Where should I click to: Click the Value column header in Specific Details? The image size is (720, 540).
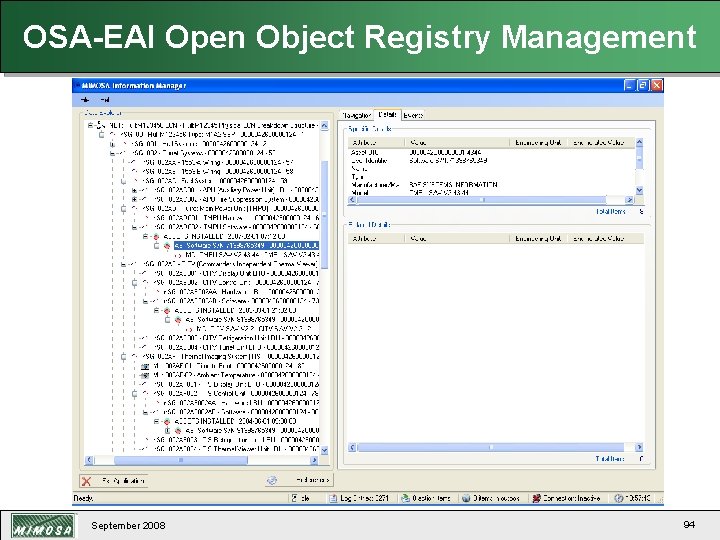tap(457, 142)
